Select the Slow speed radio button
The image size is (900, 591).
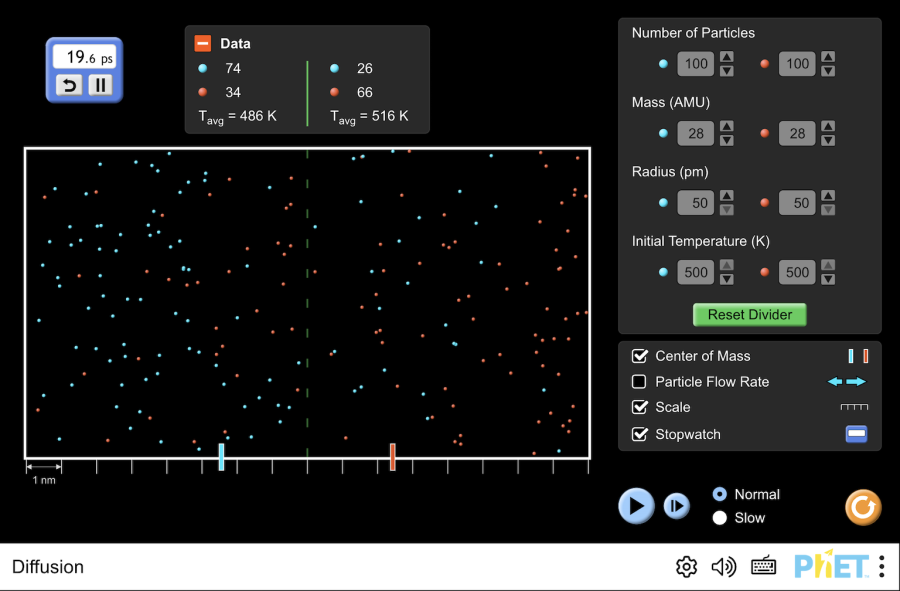719,518
